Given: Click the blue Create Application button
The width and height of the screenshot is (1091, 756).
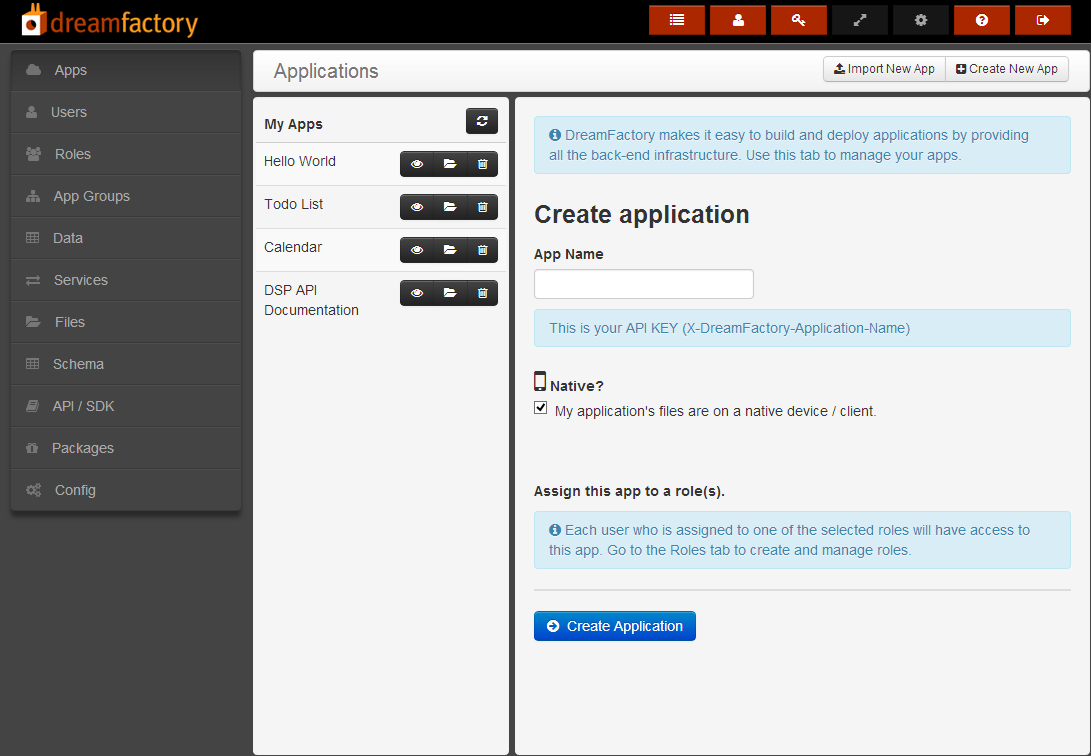Looking at the screenshot, I should [614, 626].
